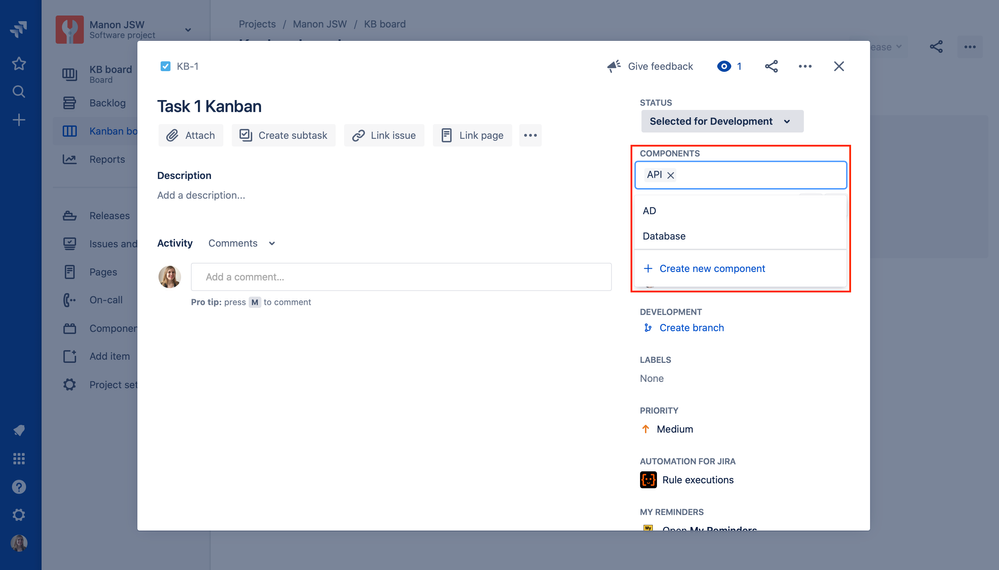Screen dimensions: 999x570
Task: Click the Manon JSW breadcrumb link
Action: coord(320,24)
